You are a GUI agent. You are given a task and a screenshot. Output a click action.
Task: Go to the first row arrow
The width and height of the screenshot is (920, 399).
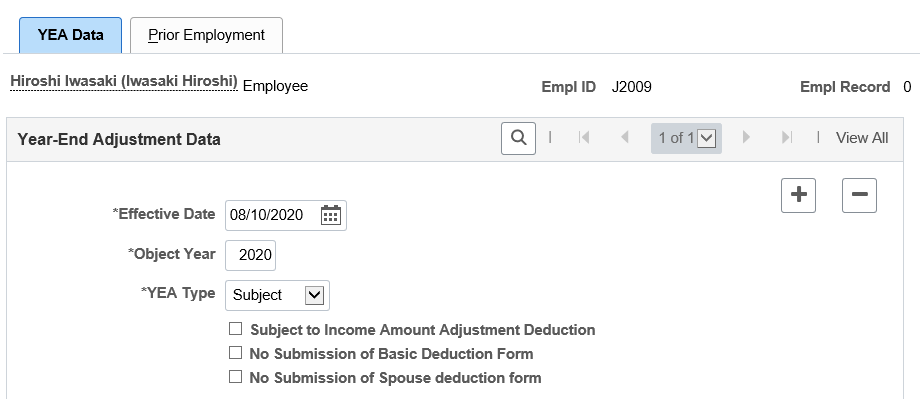[584, 137]
